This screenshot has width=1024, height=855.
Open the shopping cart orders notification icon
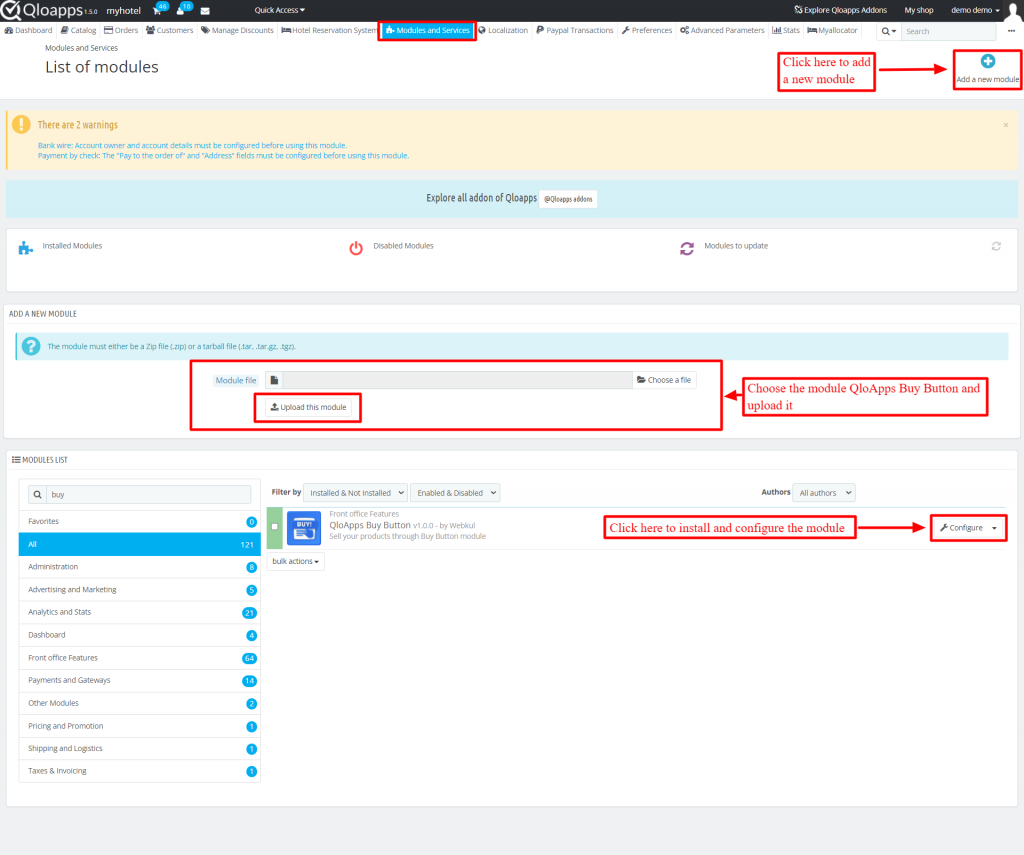(x=157, y=10)
